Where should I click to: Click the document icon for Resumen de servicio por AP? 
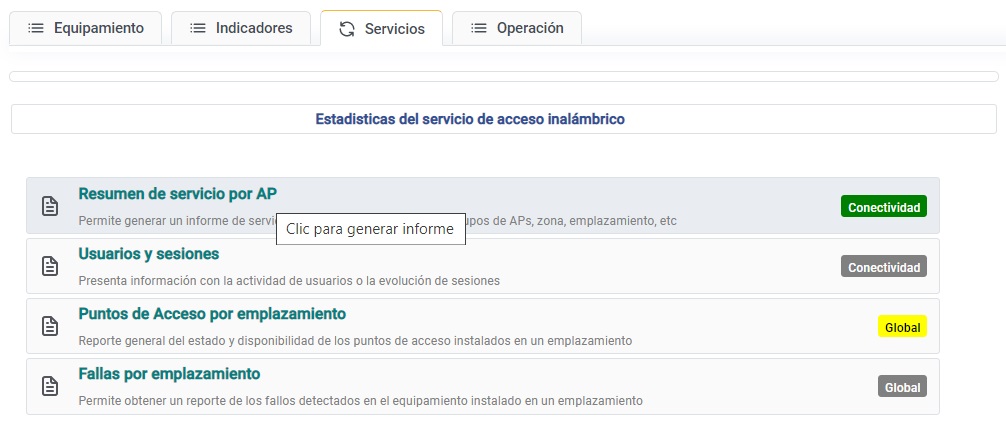coord(49,206)
